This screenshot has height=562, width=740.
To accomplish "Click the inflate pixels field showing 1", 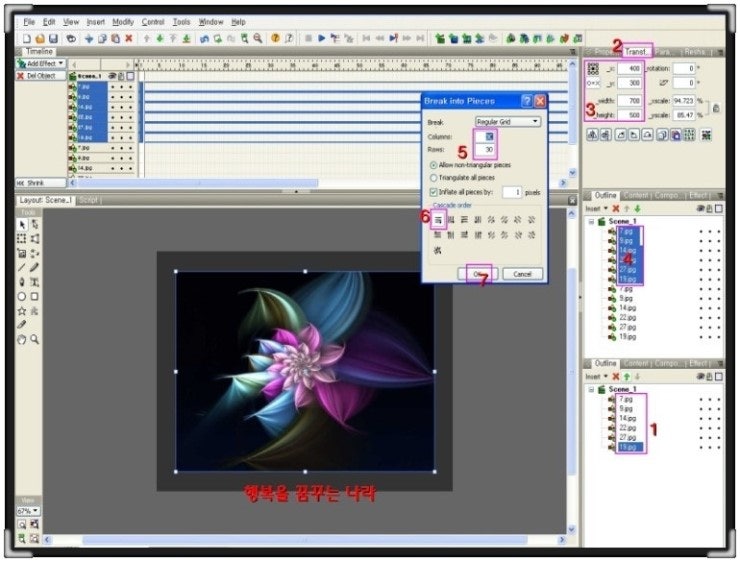I will 512,192.
